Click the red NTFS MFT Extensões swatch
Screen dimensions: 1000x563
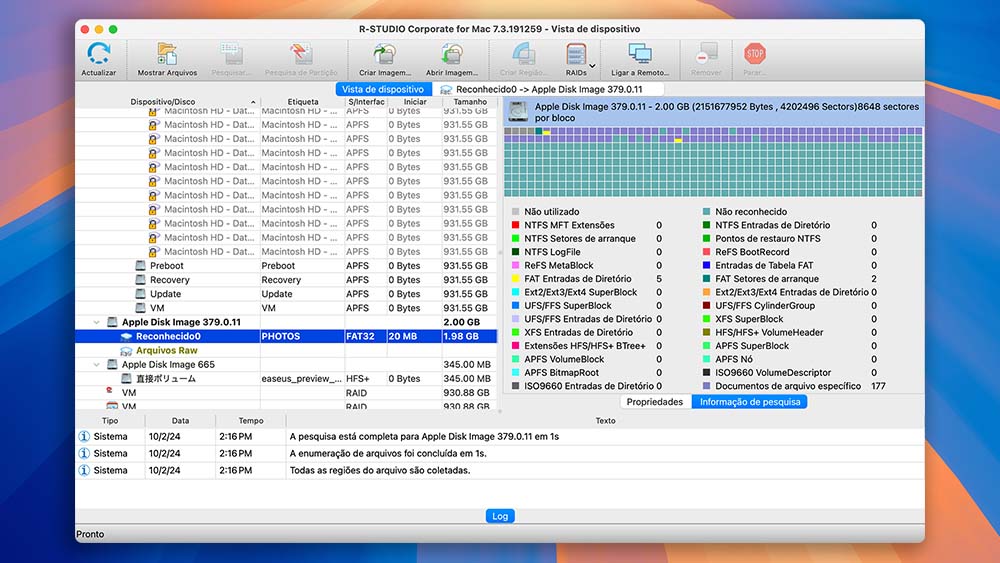point(515,225)
